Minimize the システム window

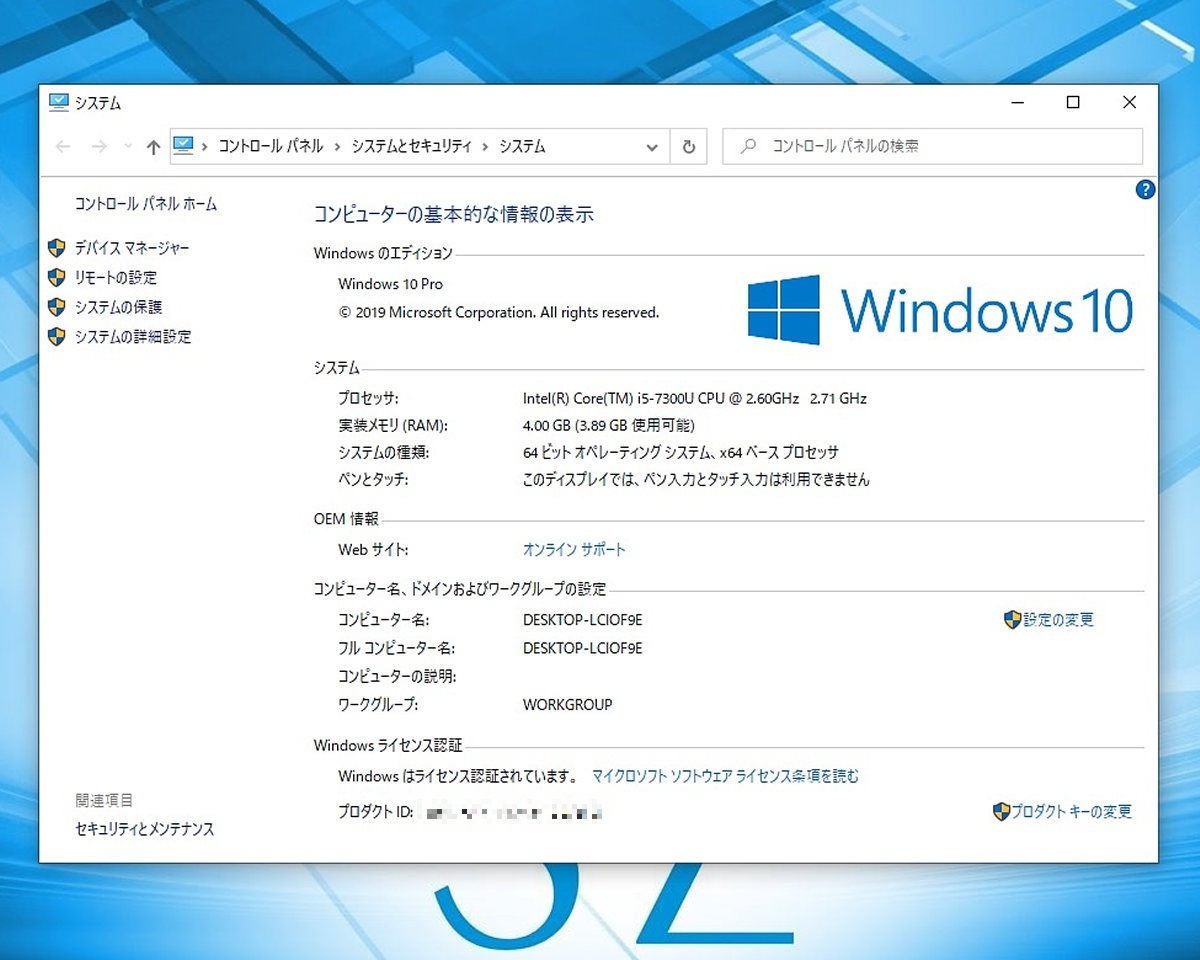point(1017,102)
